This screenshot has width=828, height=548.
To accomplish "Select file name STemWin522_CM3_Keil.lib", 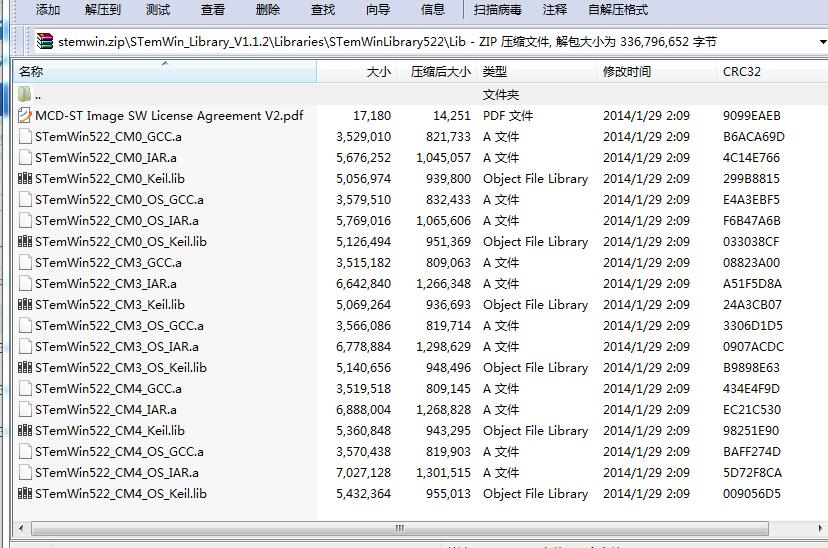I will pyautogui.click(x=110, y=304).
